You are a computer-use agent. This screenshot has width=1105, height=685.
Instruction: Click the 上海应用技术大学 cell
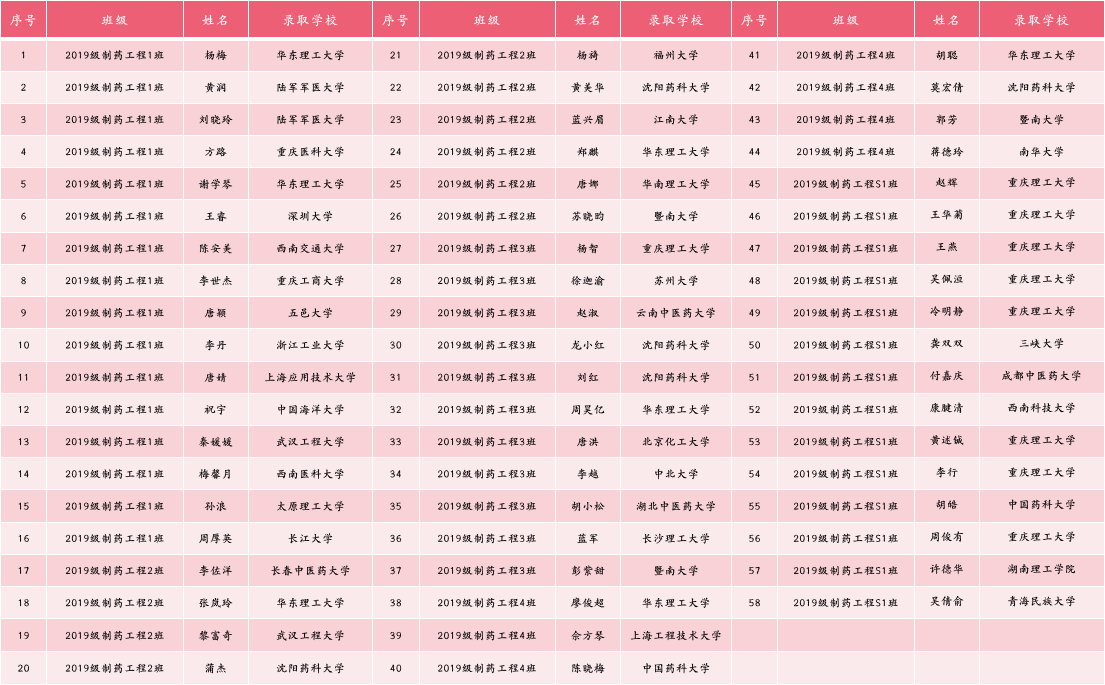[x=310, y=378]
